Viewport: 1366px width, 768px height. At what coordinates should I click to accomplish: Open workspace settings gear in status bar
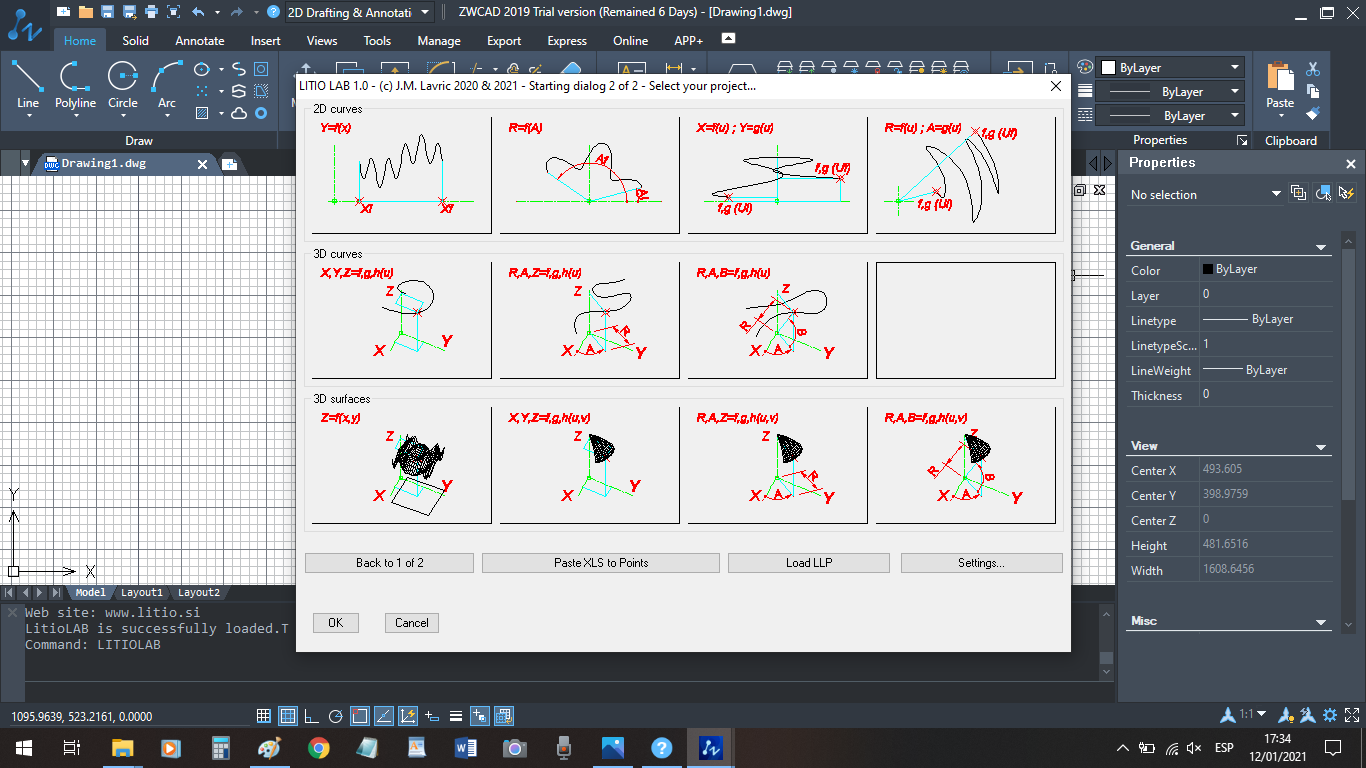[x=1330, y=715]
